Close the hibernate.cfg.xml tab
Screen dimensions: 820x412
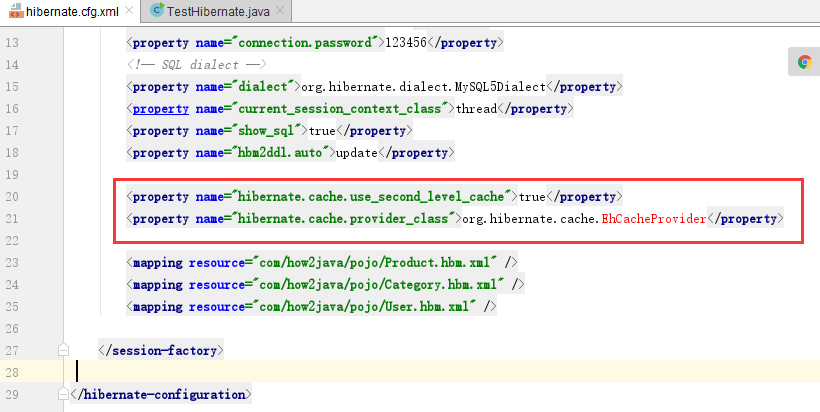[x=129, y=10]
